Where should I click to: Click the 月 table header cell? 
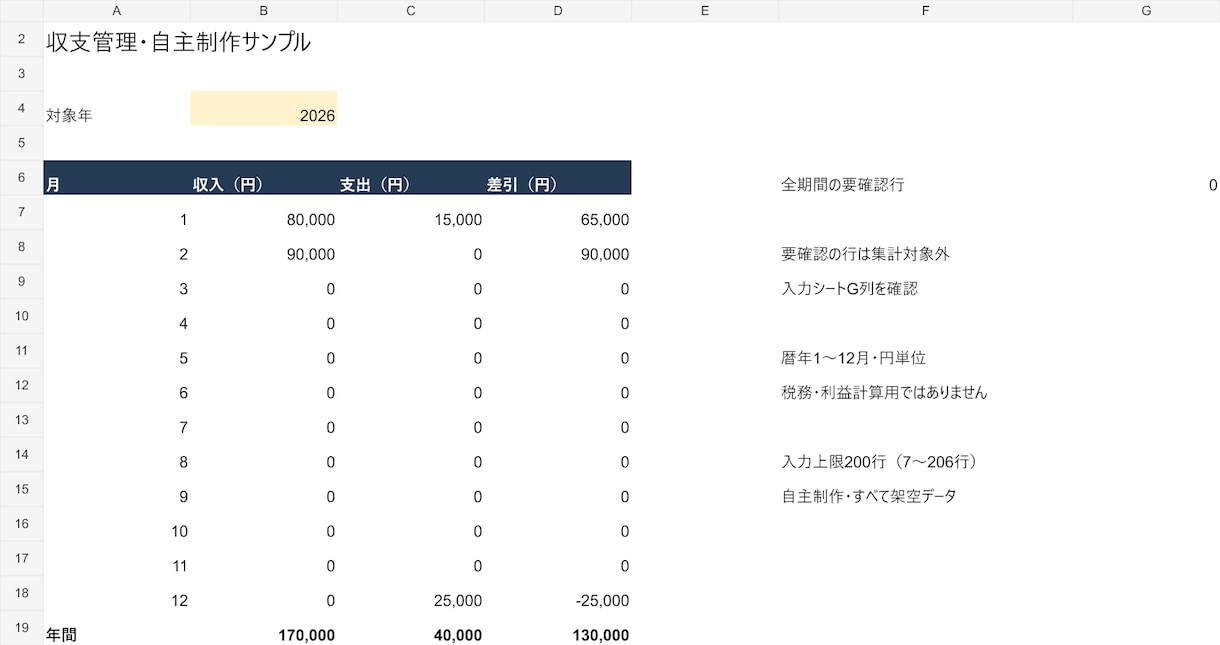point(117,177)
